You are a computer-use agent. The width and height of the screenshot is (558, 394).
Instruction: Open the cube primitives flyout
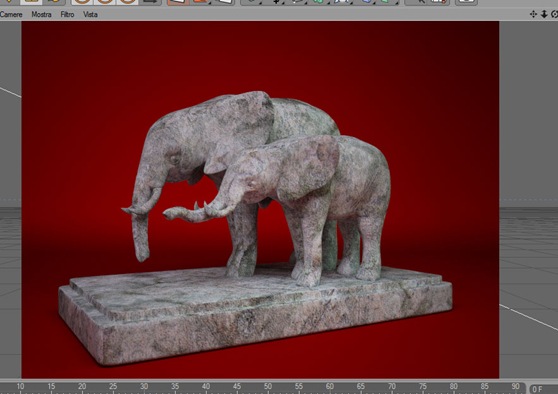(251, 2)
